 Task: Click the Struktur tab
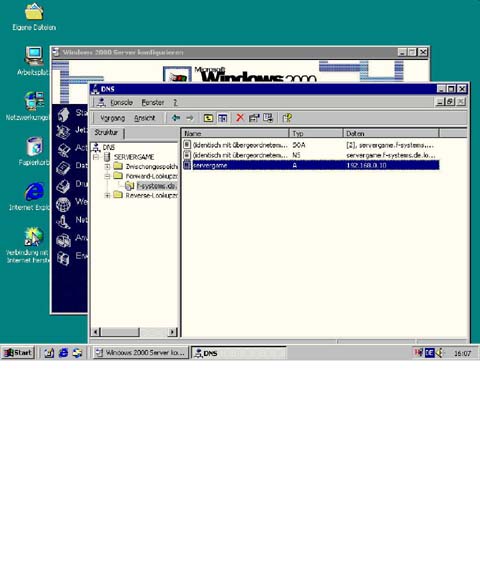click(106, 132)
